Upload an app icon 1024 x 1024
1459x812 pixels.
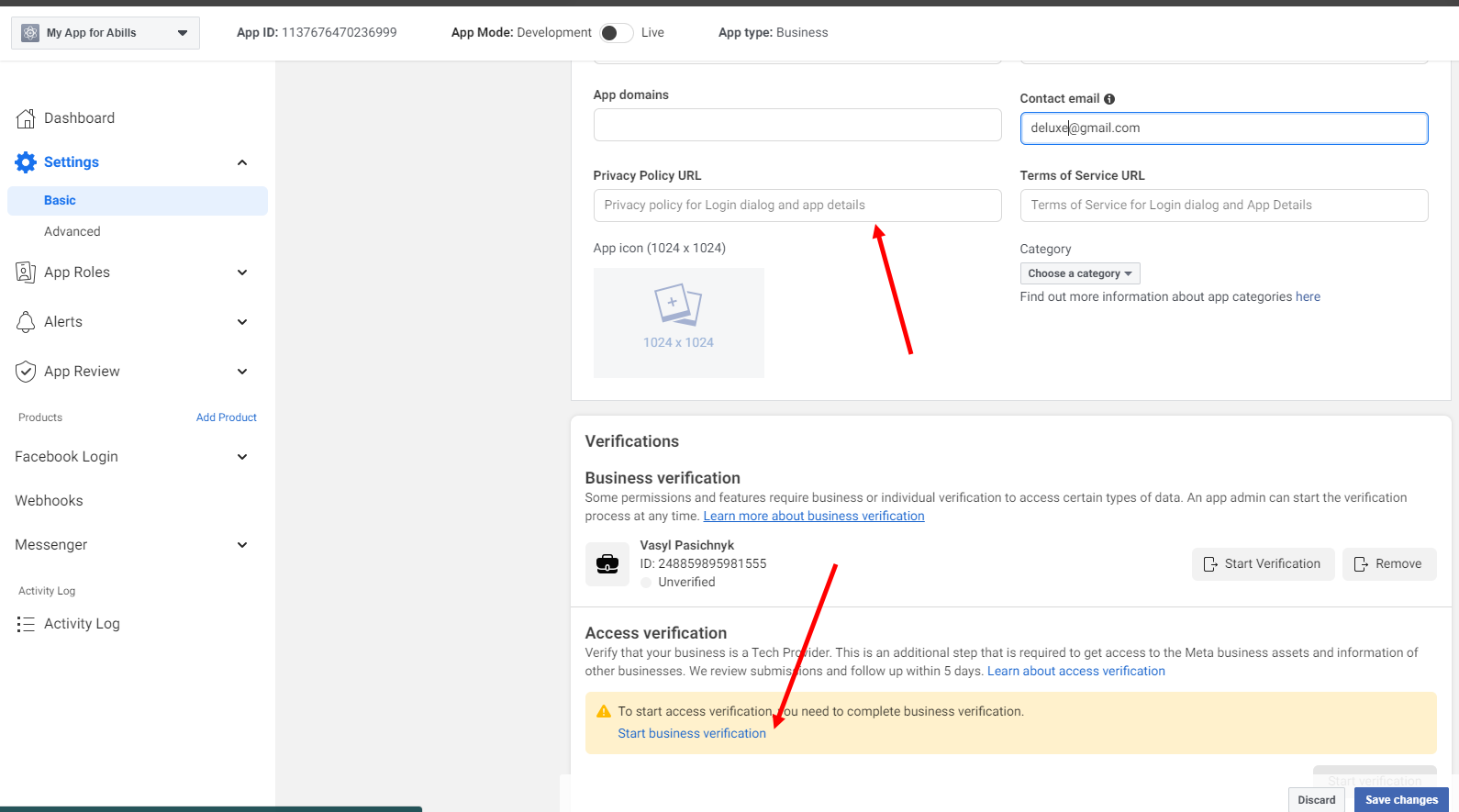click(x=678, y=322)
